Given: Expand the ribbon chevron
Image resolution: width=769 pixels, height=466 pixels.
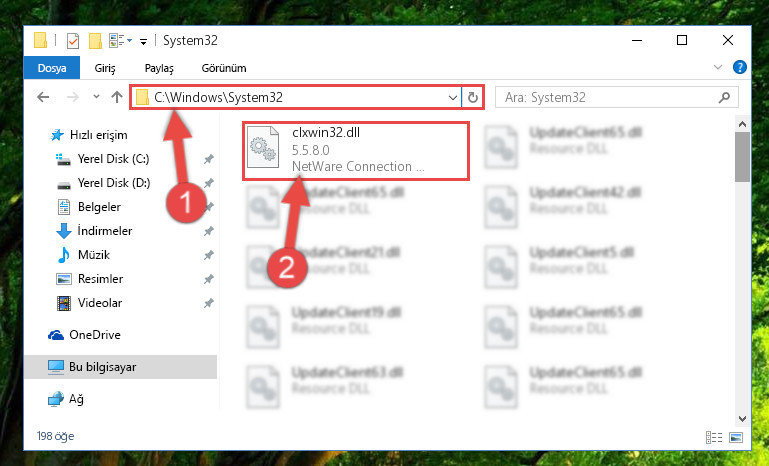Looking at the screenshot, I should [x=718, y=67].
